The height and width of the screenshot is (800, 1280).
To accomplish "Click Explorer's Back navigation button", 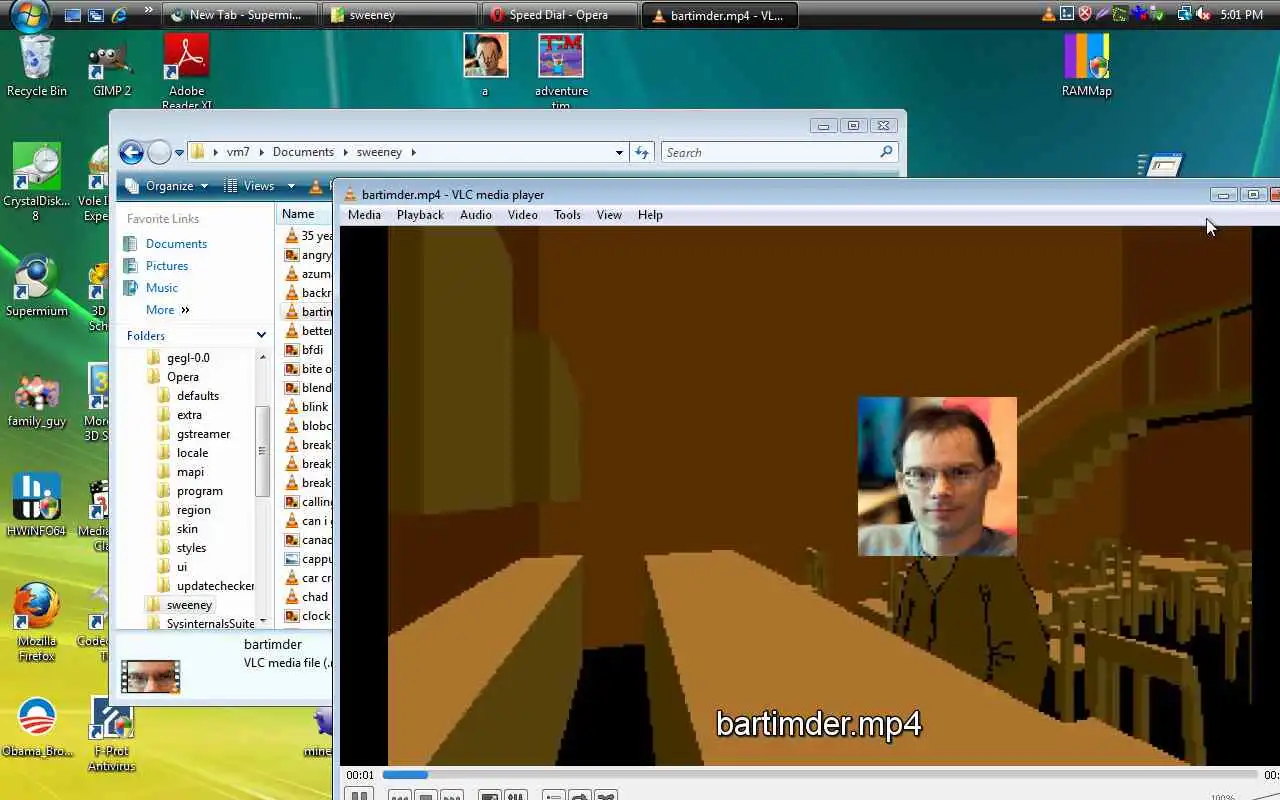I will 131,152.
